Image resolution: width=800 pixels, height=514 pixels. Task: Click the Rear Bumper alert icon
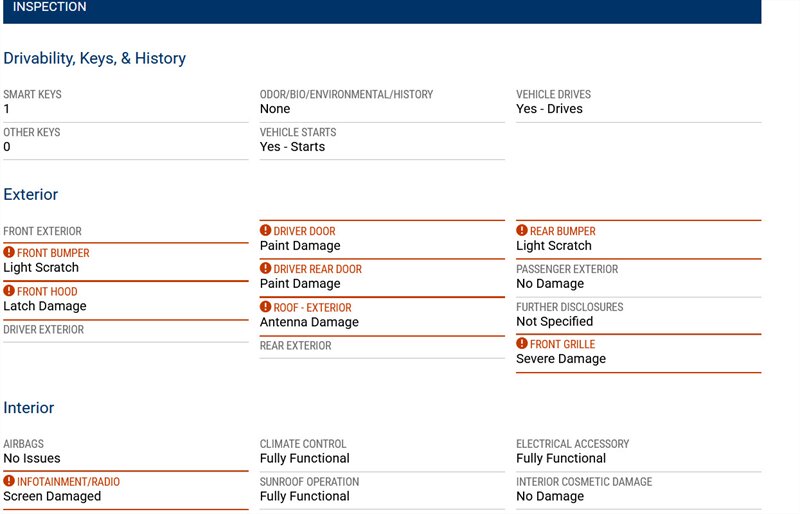tap(522, 231)
